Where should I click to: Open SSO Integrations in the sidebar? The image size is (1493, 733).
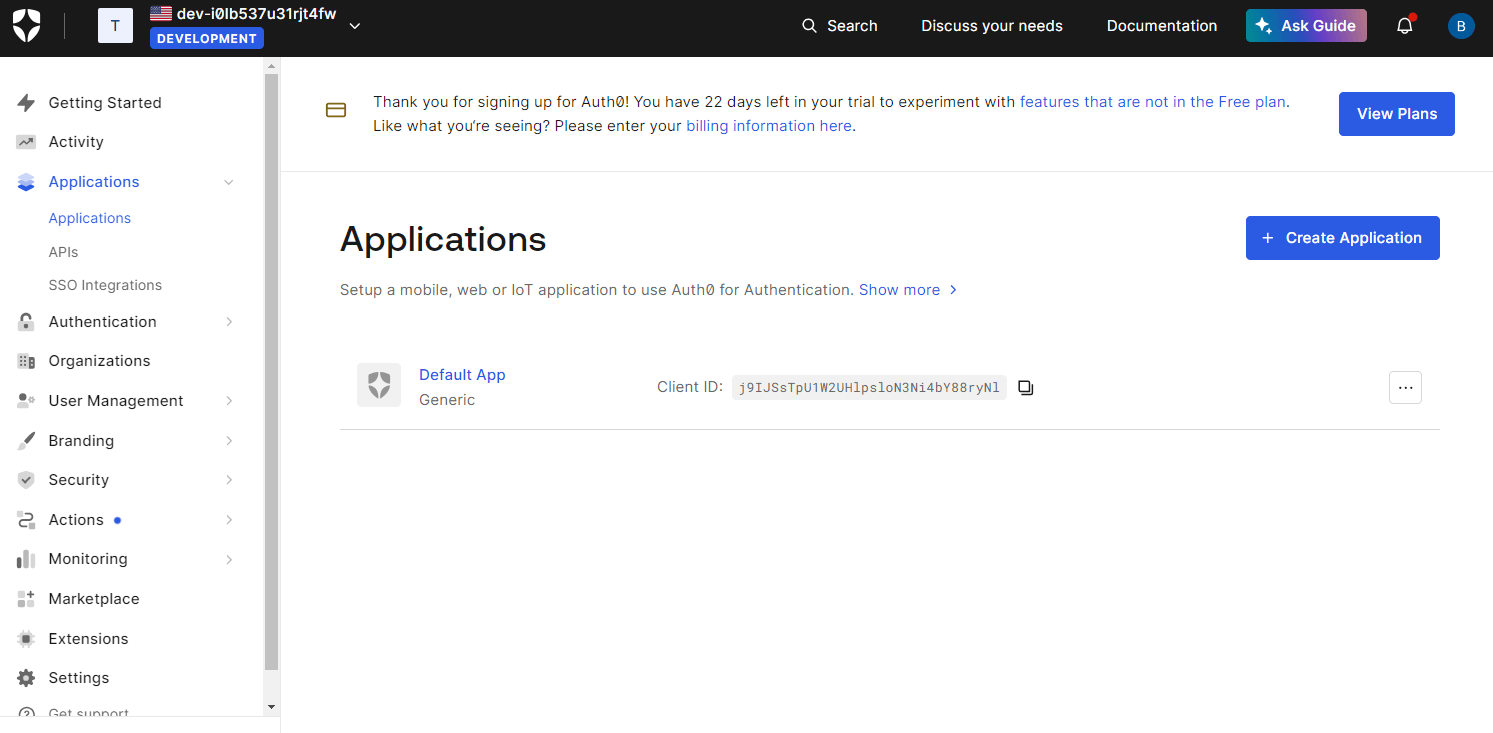pos(105,285)
